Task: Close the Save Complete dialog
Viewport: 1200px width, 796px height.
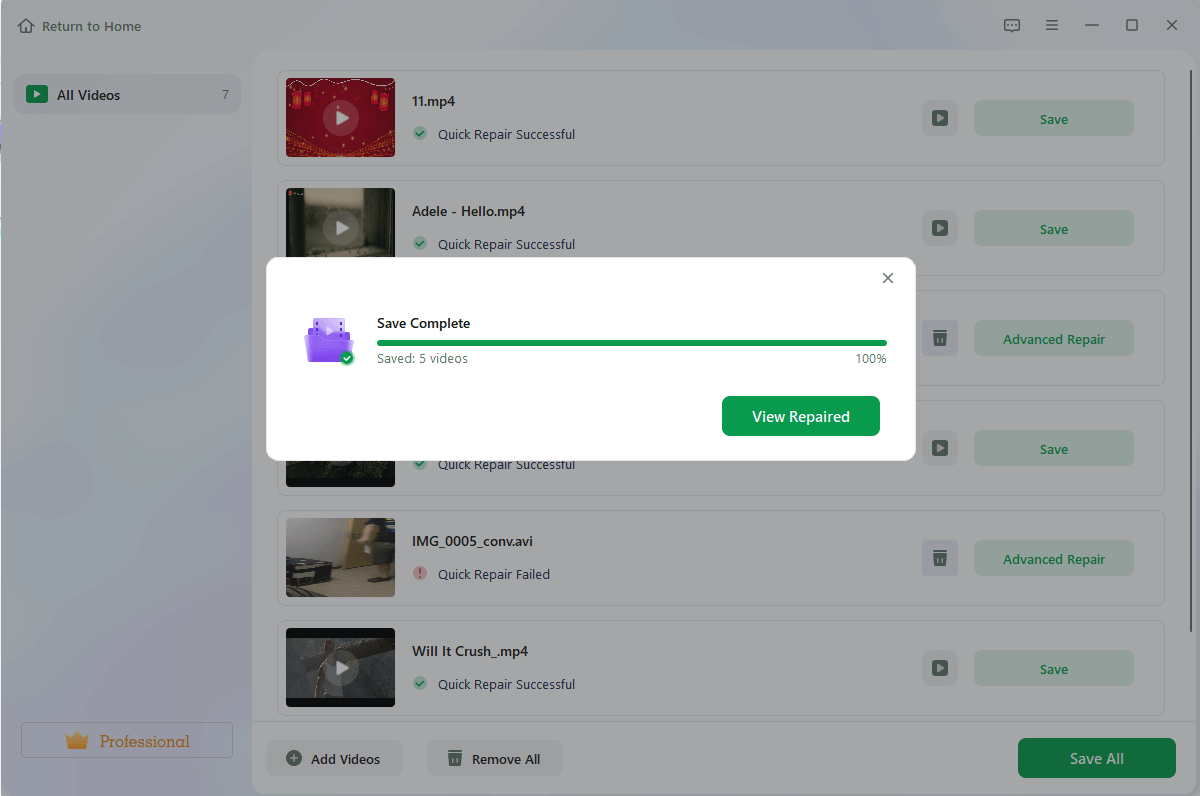Action: coord(887,278)
